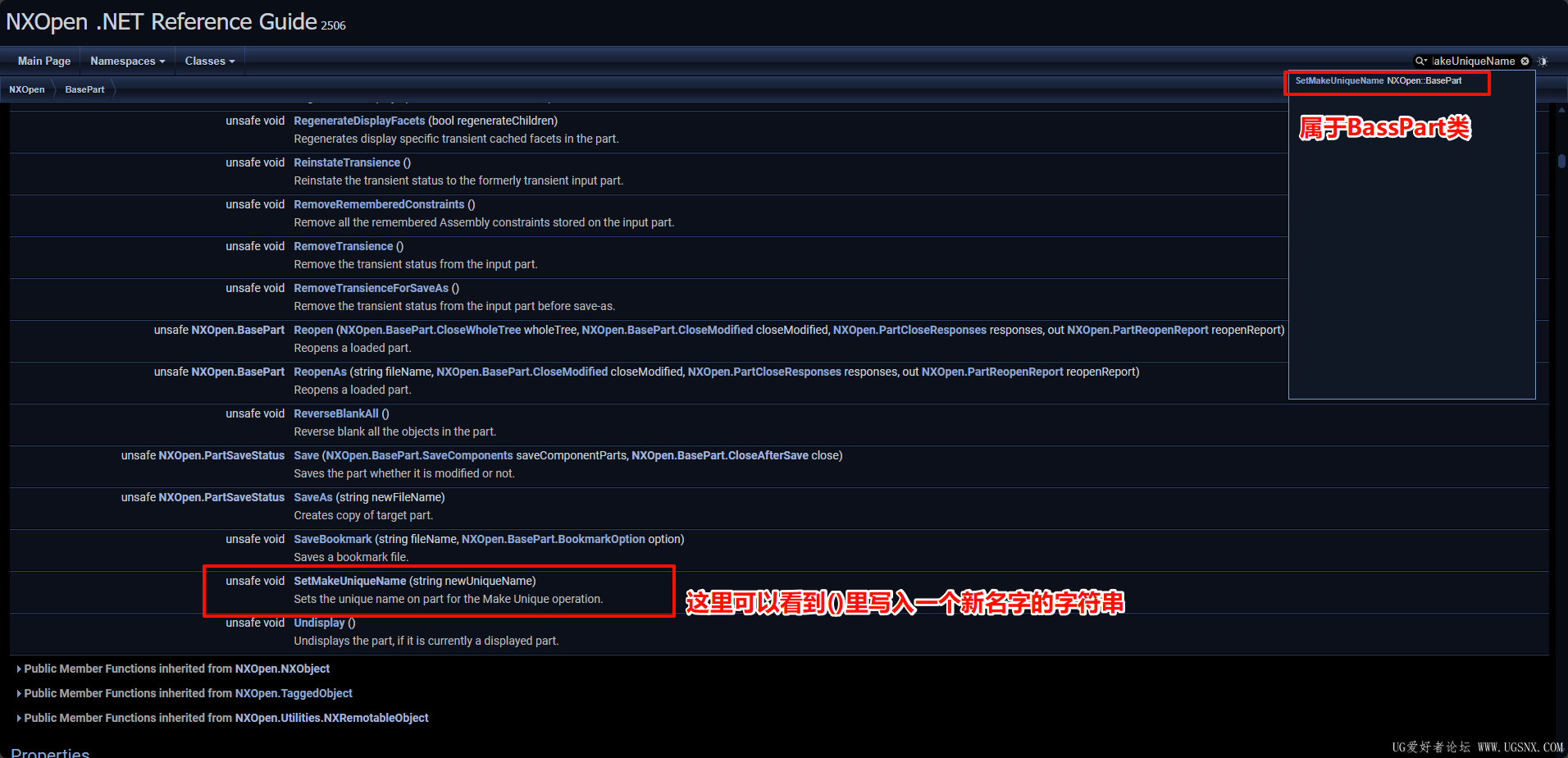Open the NXOpen.TaggedObject inherited class link
1568x758 pixels.
point(294,693)
